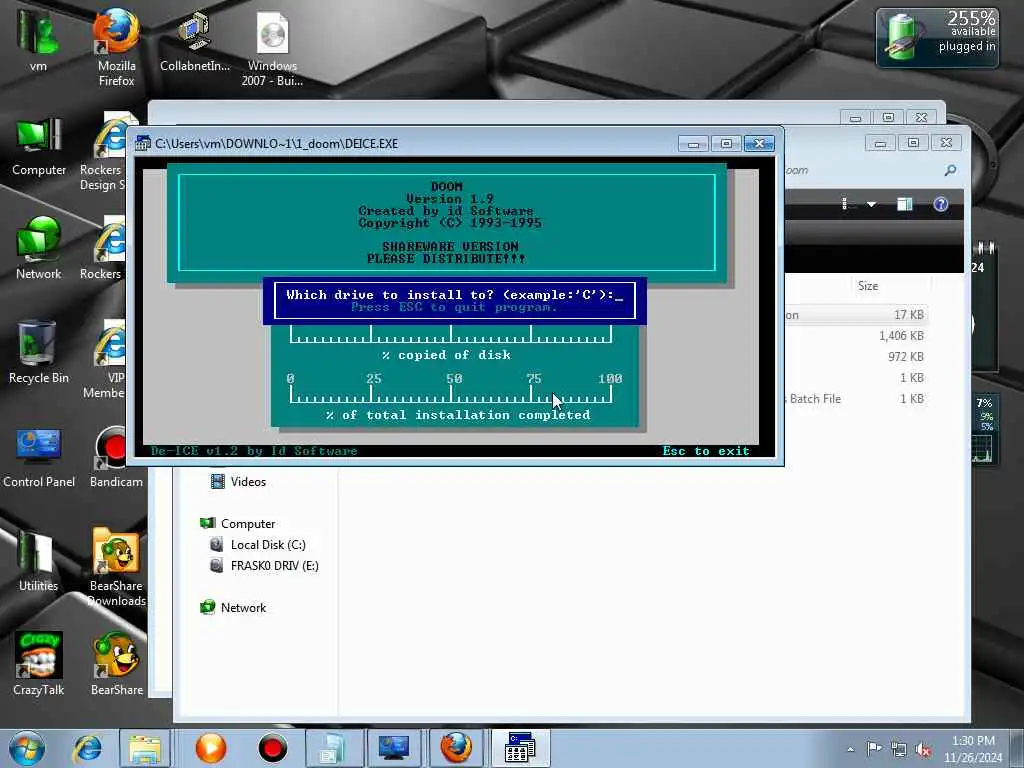
Task: Open the Network desktop icon
Action: click(x=39, y=248)
